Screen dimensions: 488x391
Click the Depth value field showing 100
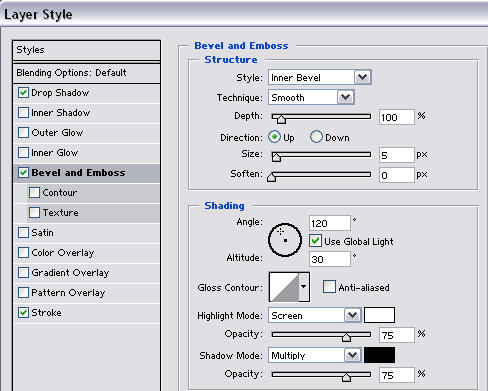(397, 117)
